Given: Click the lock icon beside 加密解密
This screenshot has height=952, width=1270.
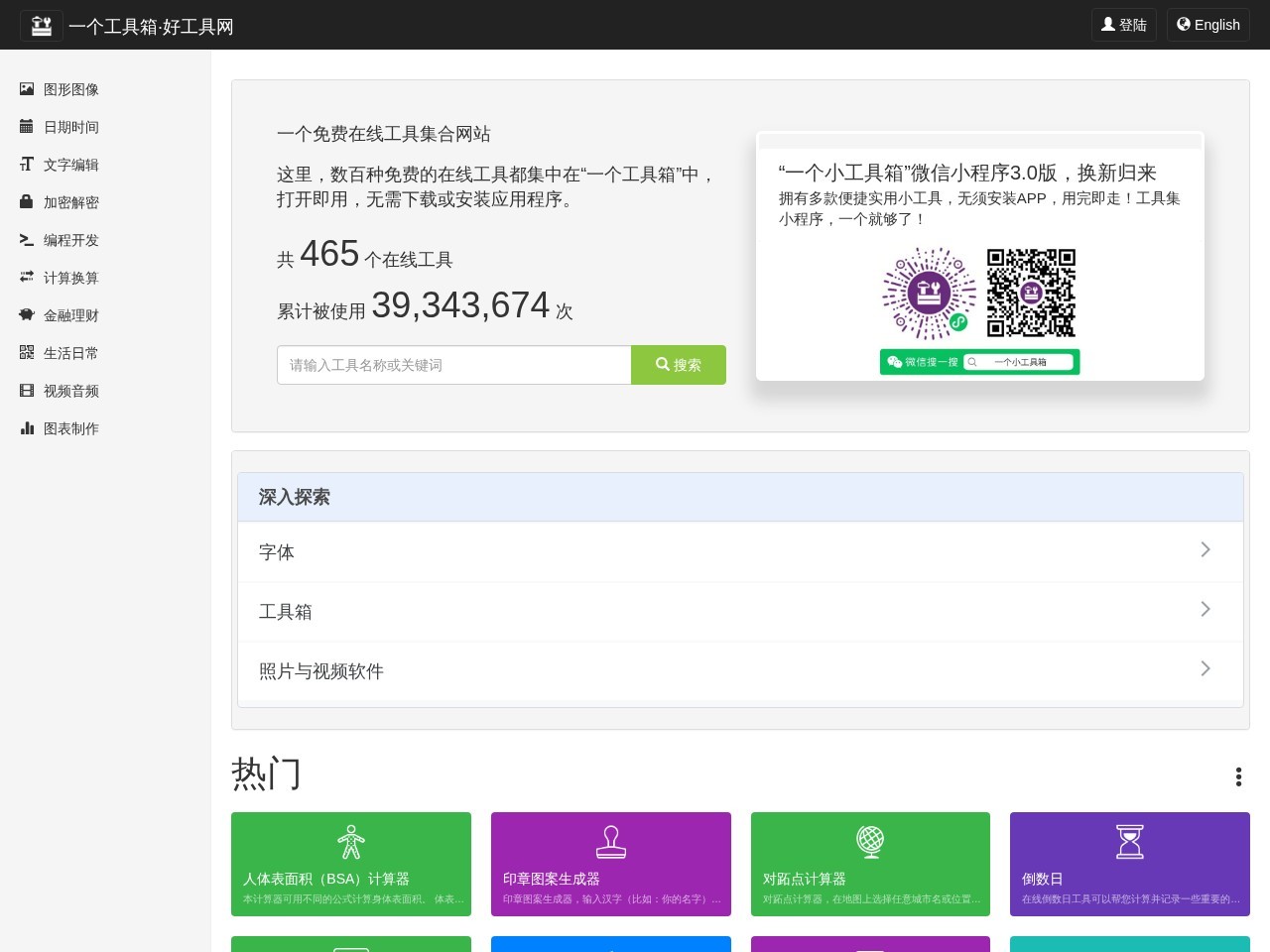Looking at the screenshot, I should [27, 201].
